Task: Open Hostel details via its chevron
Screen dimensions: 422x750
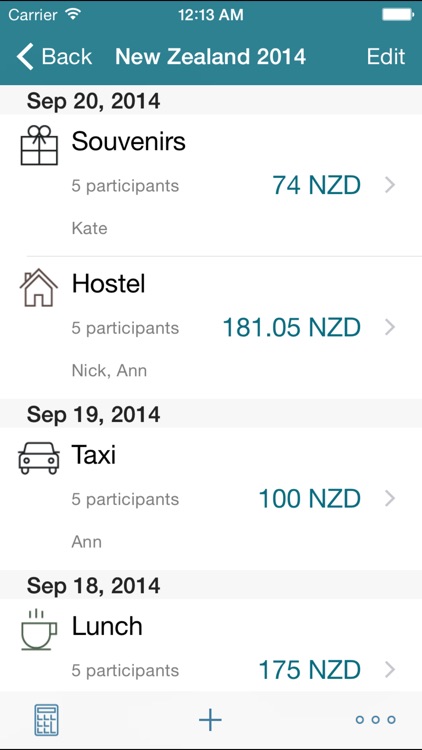Action: tap(390, 328)
